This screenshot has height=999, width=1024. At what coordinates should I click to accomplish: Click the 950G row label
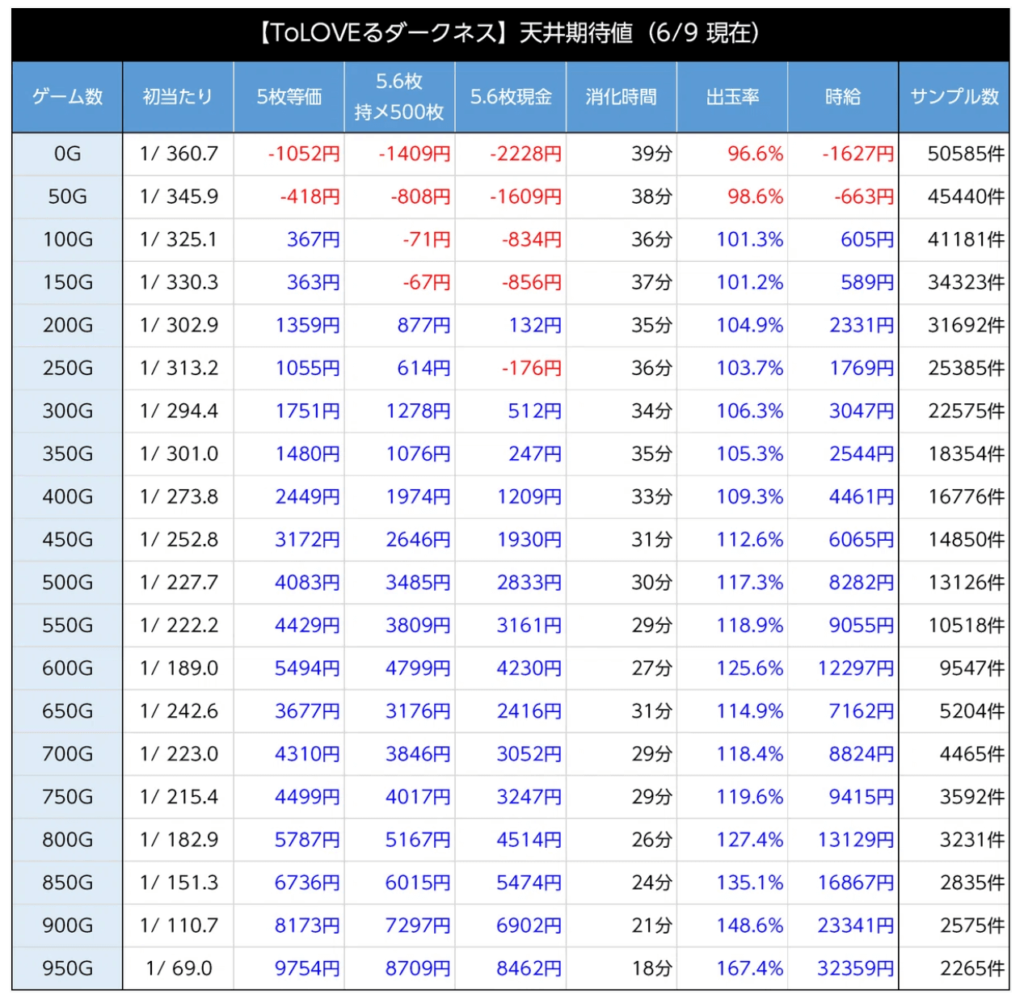[x=67, y=968]
